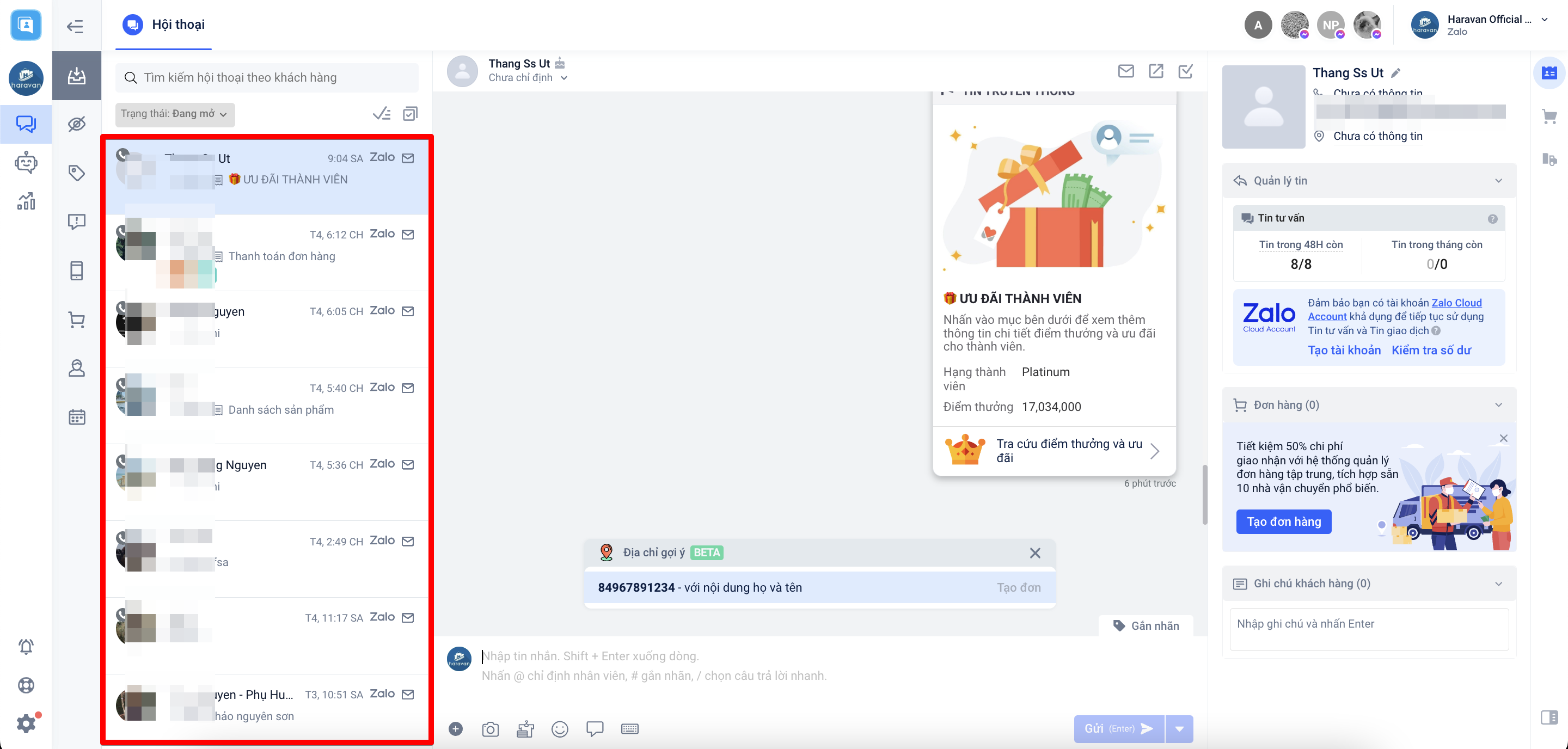
Task: Open the analytics chart icon in sidebar
Action: [26, 201]
